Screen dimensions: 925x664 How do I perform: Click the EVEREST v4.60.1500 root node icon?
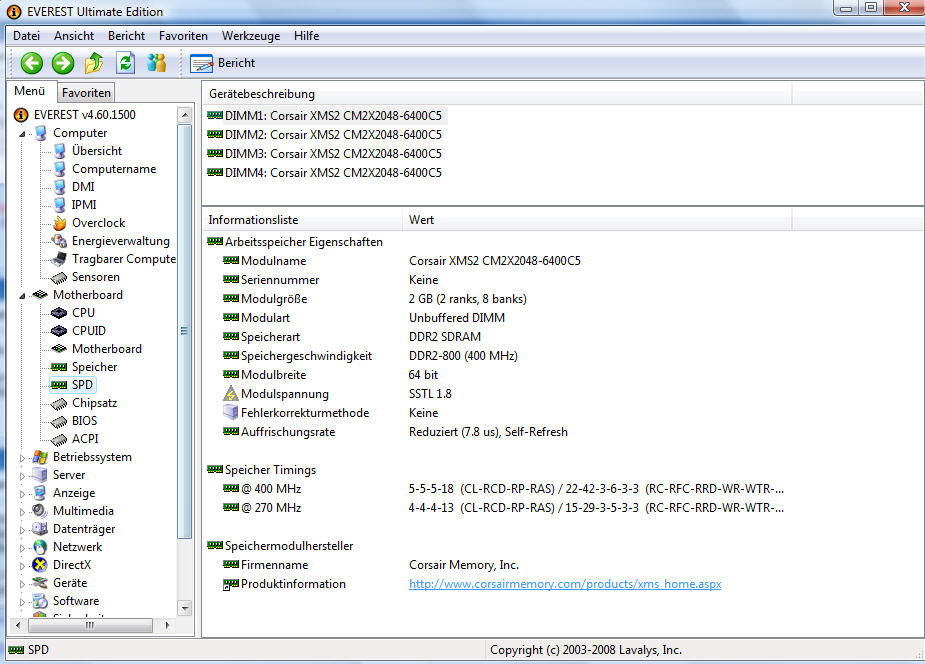point(21,114)
